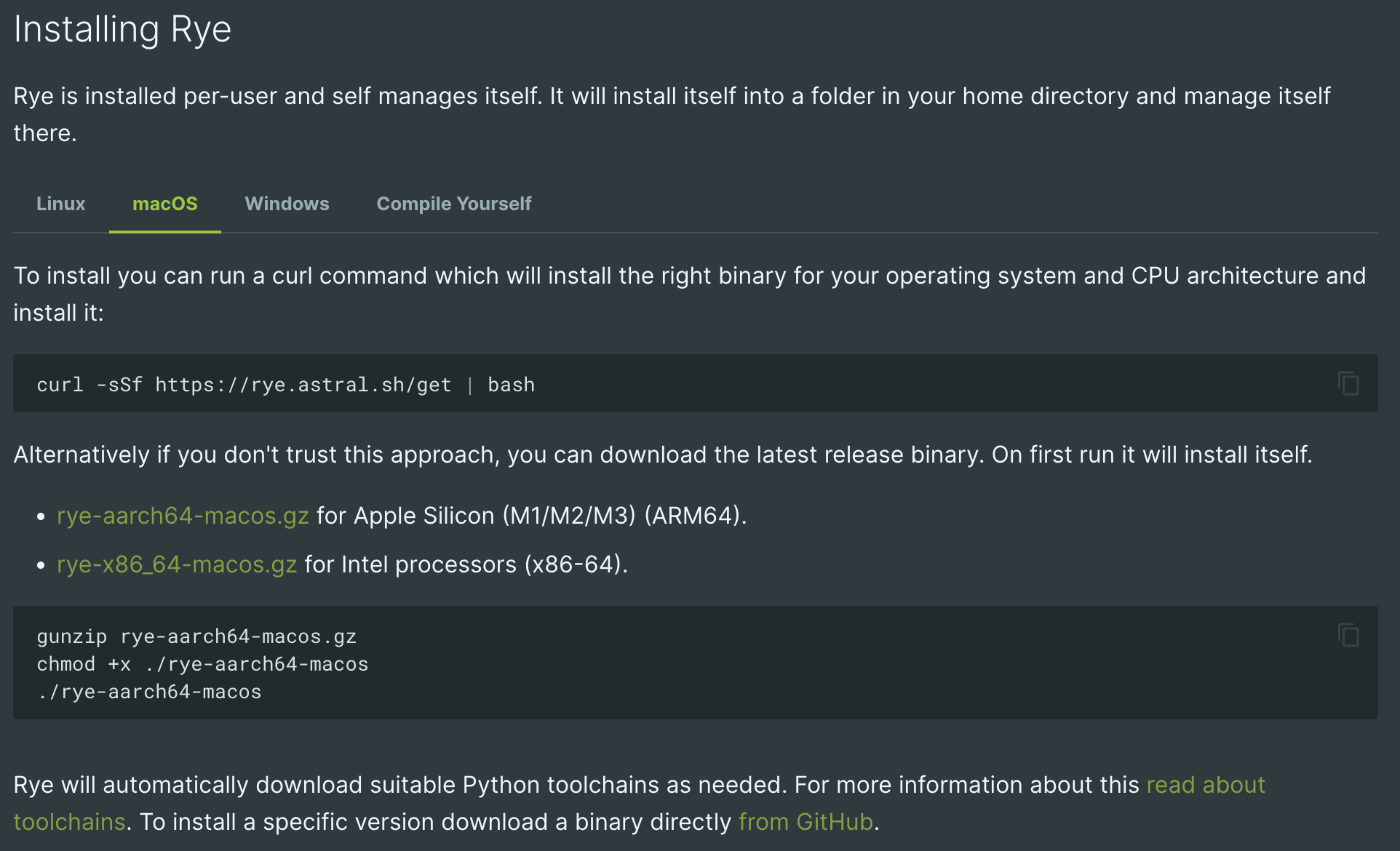Screen dimensions: 1400x851
Task: Follow the from GitHub link
Action: pyautogui.click(x=806, y=821)
